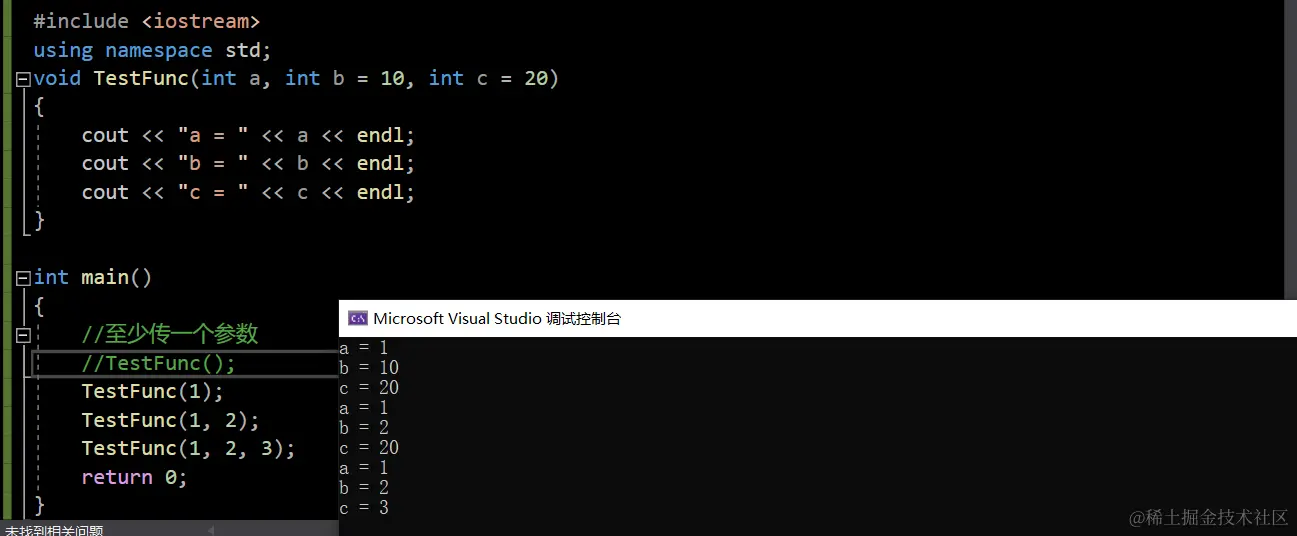Collapse the comment block at 至少传一个参数
Screen dimensions: 1297x536
point(23,335)
